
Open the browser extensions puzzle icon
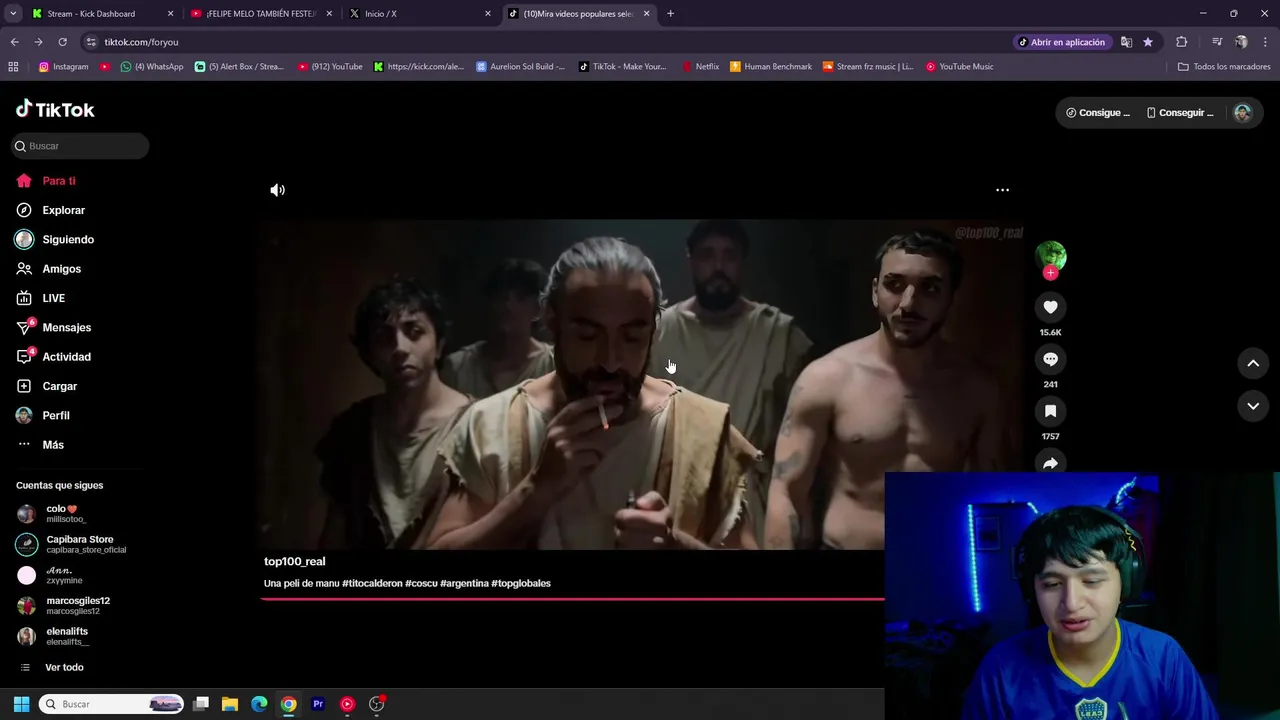tap(1182, 42)
